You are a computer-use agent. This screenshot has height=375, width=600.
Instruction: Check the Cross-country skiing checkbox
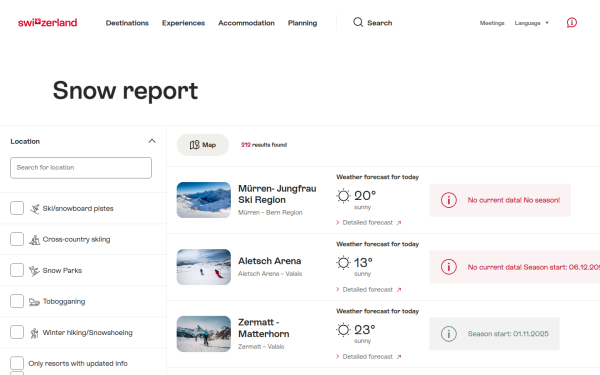click(x=17, y=239)
